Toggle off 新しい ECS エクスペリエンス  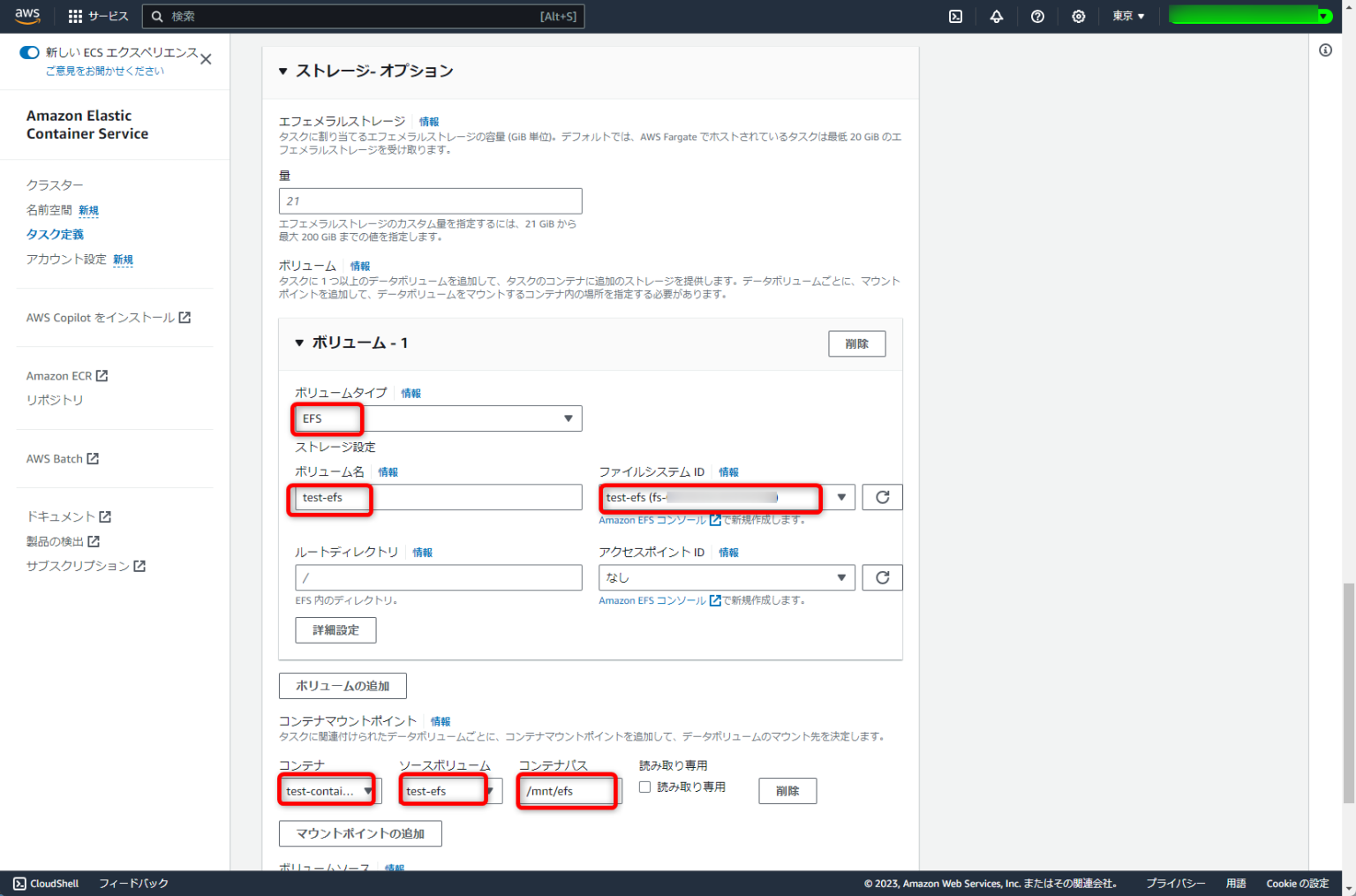click(x=29, y=53)
